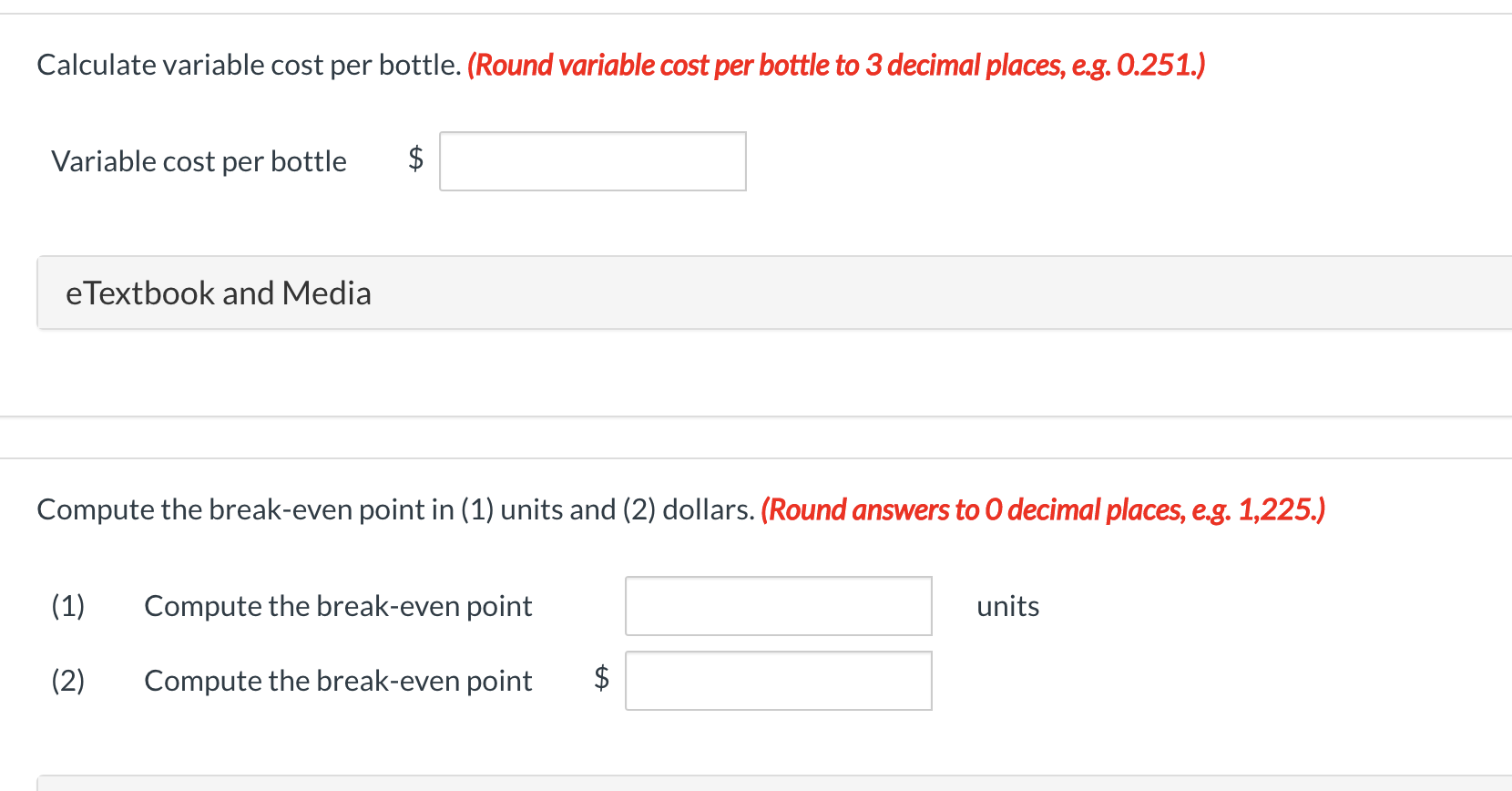The width and height of the screenshot is (1512, 791).
Task: Click inside the first break-even answer field
Action: 778,605
